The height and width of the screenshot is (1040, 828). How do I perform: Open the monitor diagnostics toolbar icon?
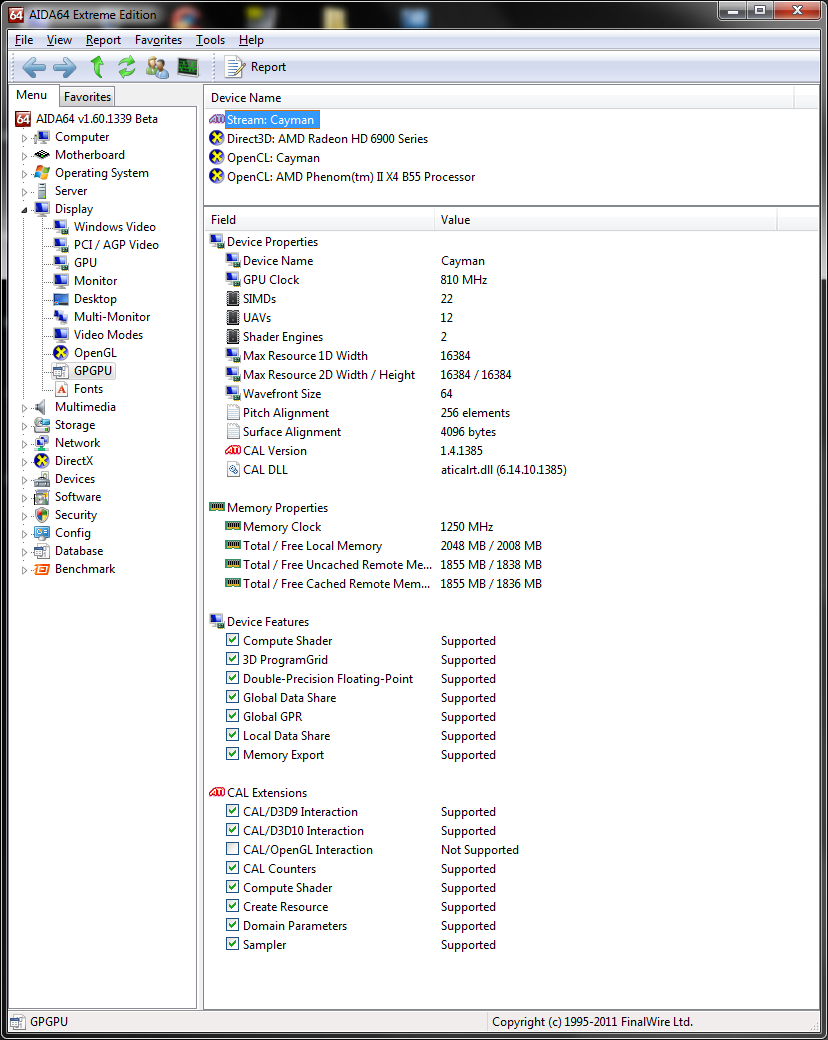point(188,67)
